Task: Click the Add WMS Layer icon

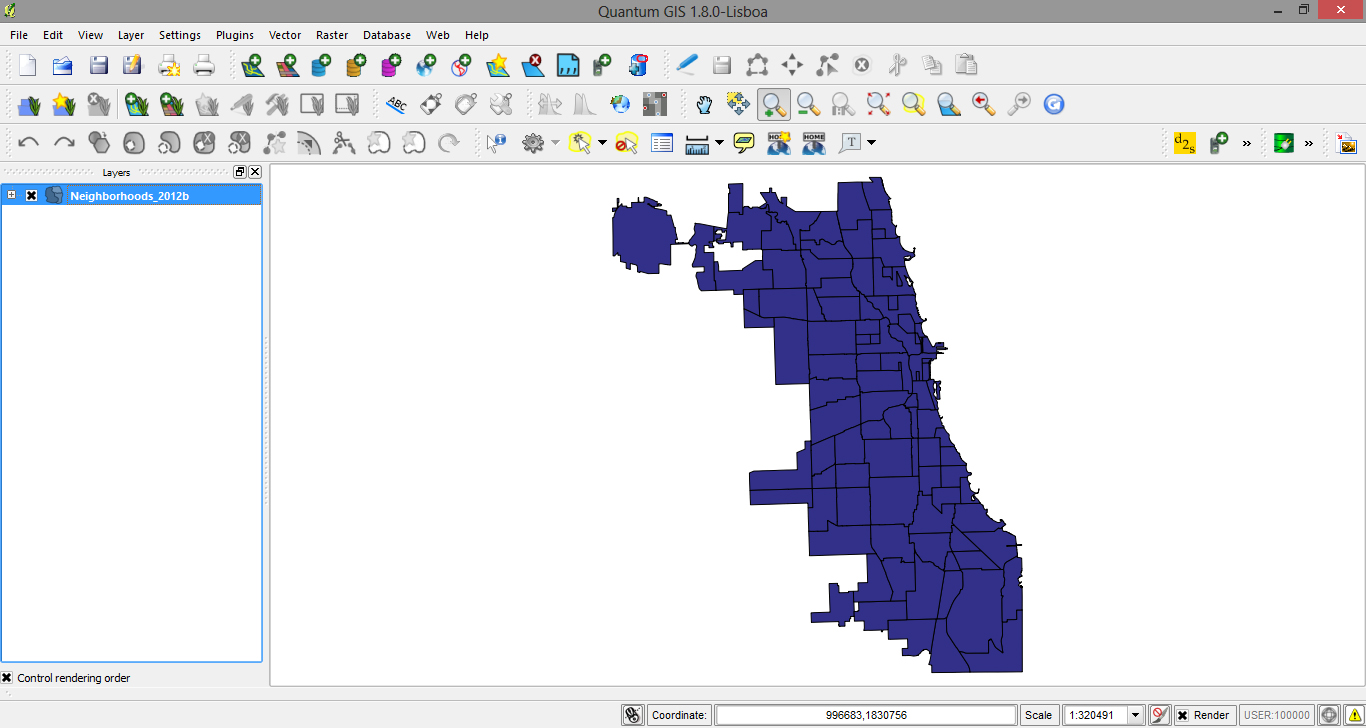Action: pos(425,64)
